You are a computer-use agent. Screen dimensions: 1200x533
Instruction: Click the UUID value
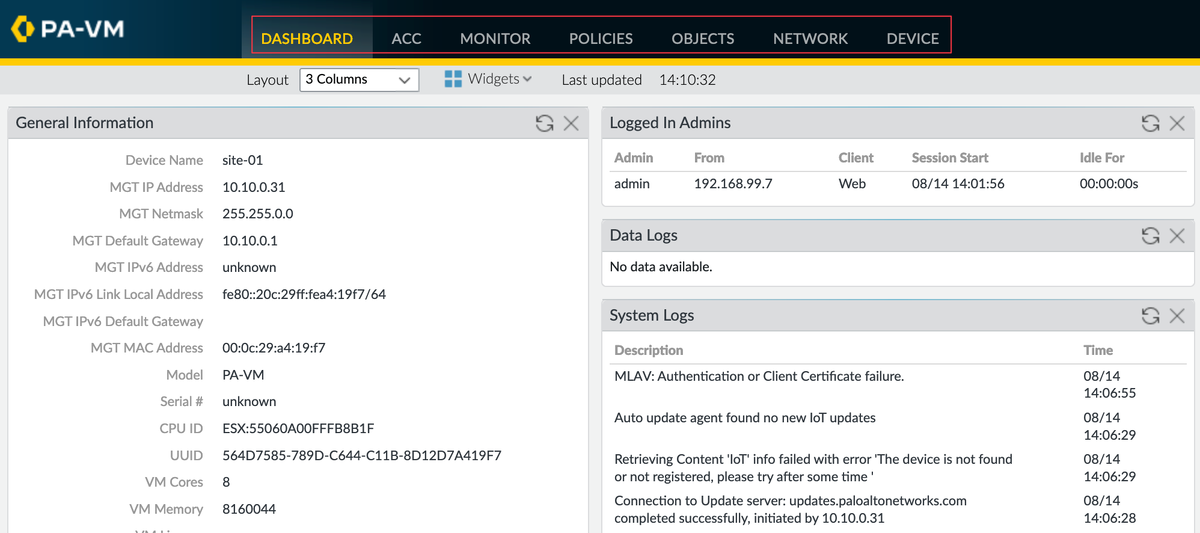pyautogui.click(x=362, y=455)
